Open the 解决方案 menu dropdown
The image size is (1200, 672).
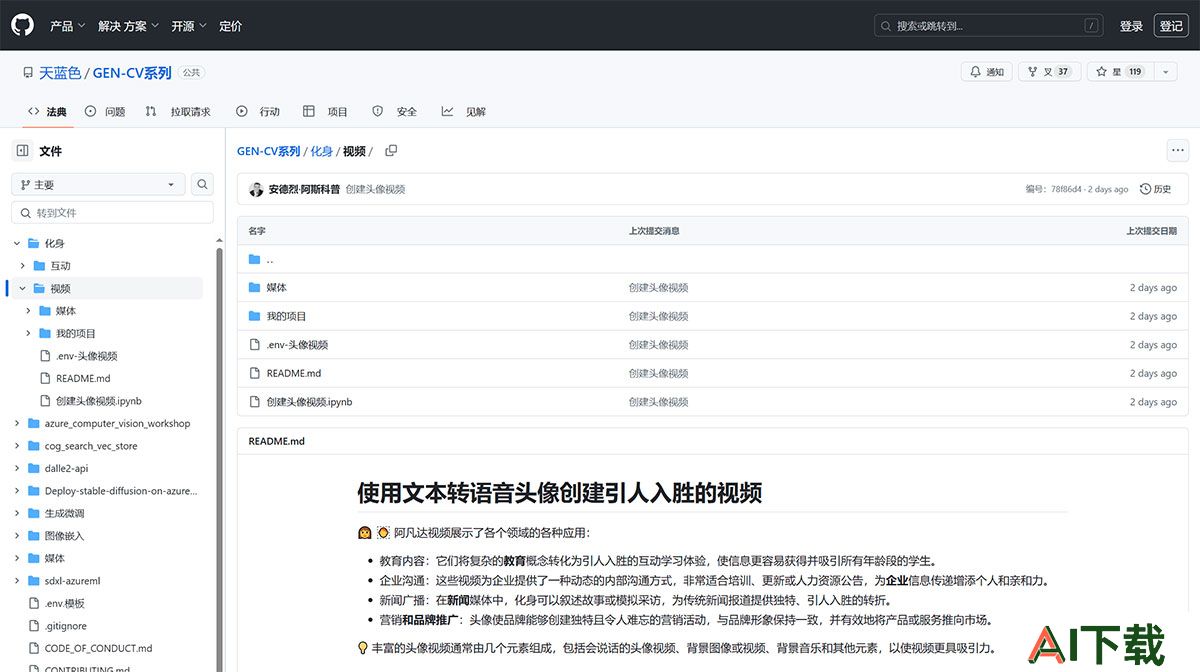[x=128, y=26]
